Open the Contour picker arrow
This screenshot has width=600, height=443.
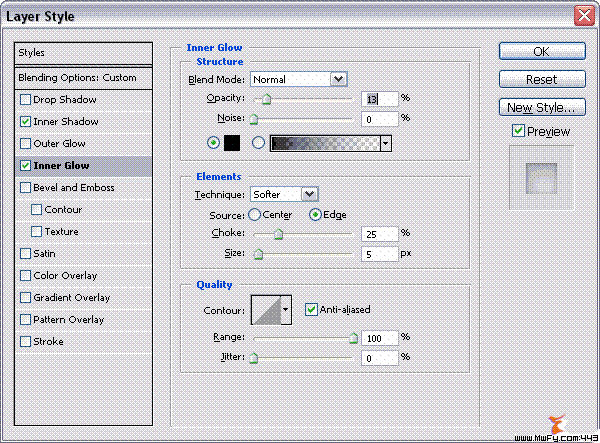286,309
